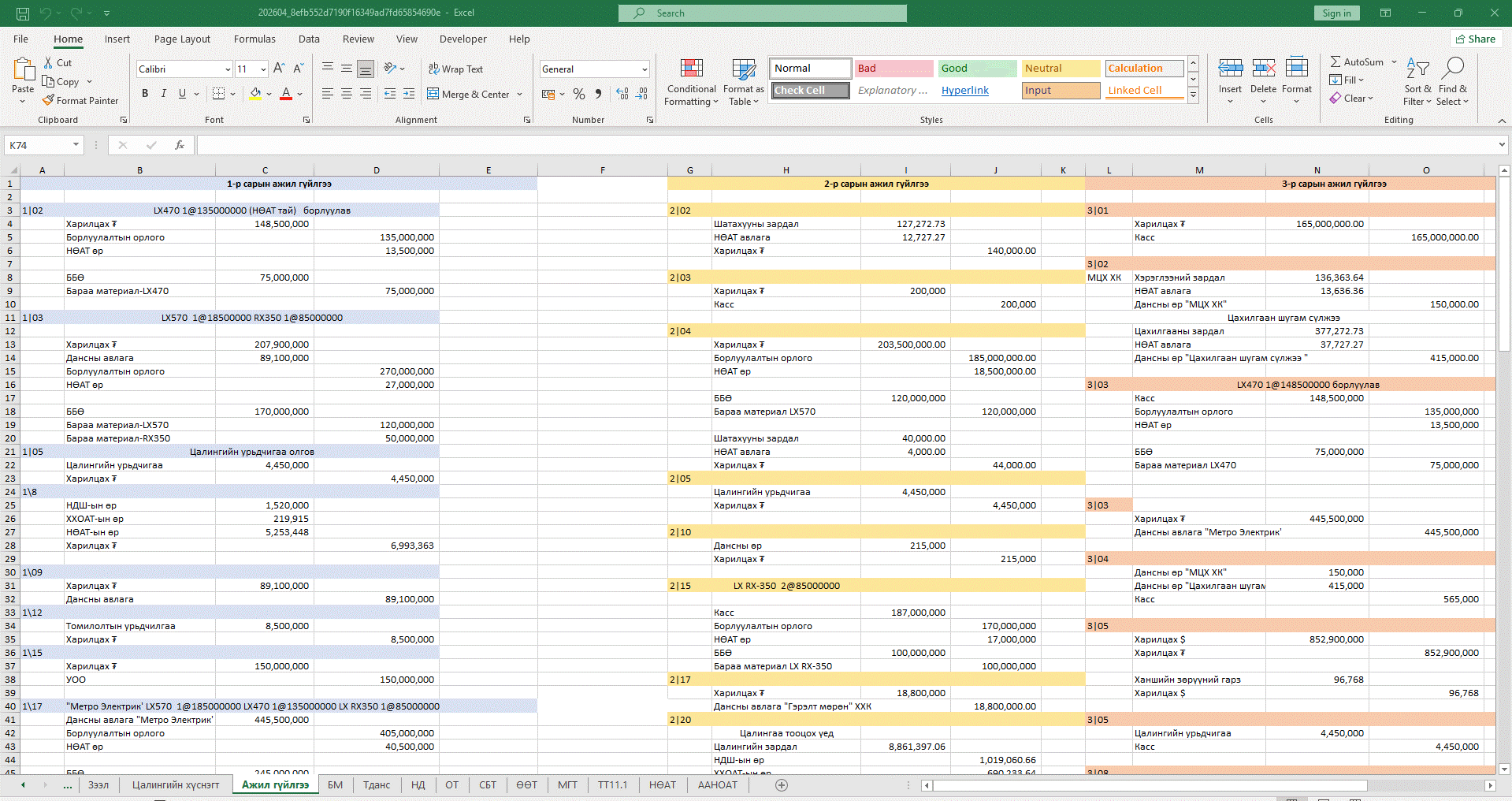Image resolution: width=1512 pixels, height=801 pixels.
Task: Open the Formulas ribbon tab
Action: click(x=254, y=39)
